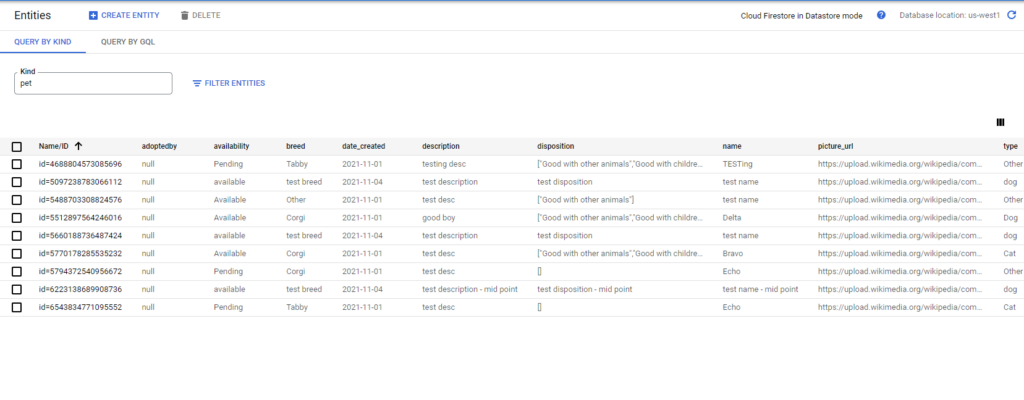Image resolution: width=1024 pixels, height=400 pixels.
Task: Click the Filter Entities button
Action: click(x=229, y=83)
